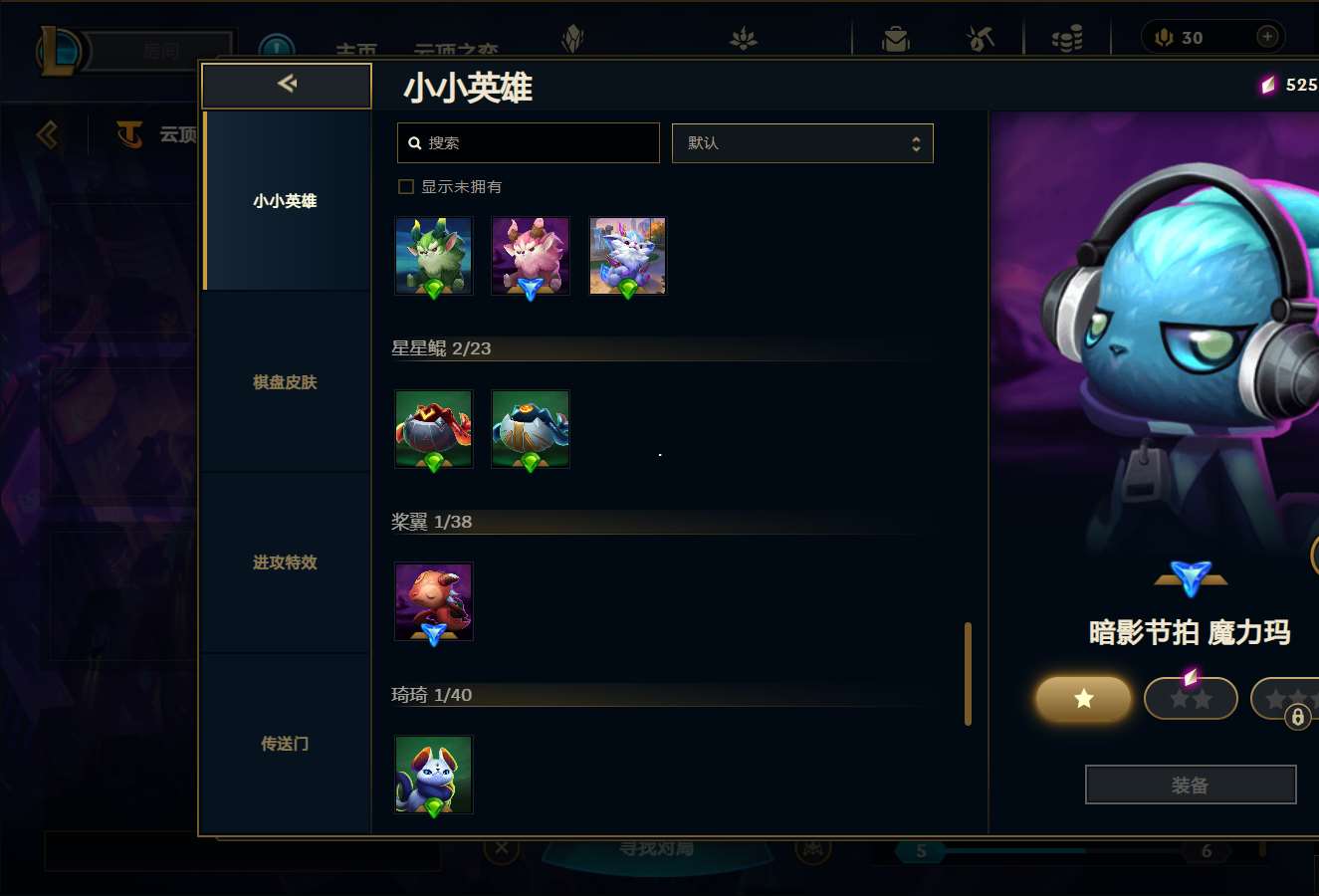Open the loot backpack icon

[x=896, y=39]
